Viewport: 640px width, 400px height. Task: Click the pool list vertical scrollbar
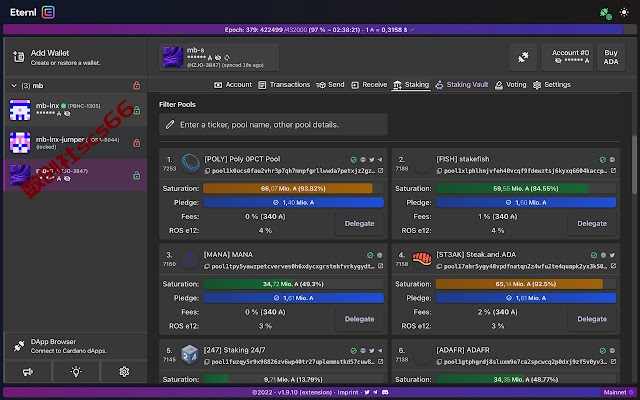point(634,165)
